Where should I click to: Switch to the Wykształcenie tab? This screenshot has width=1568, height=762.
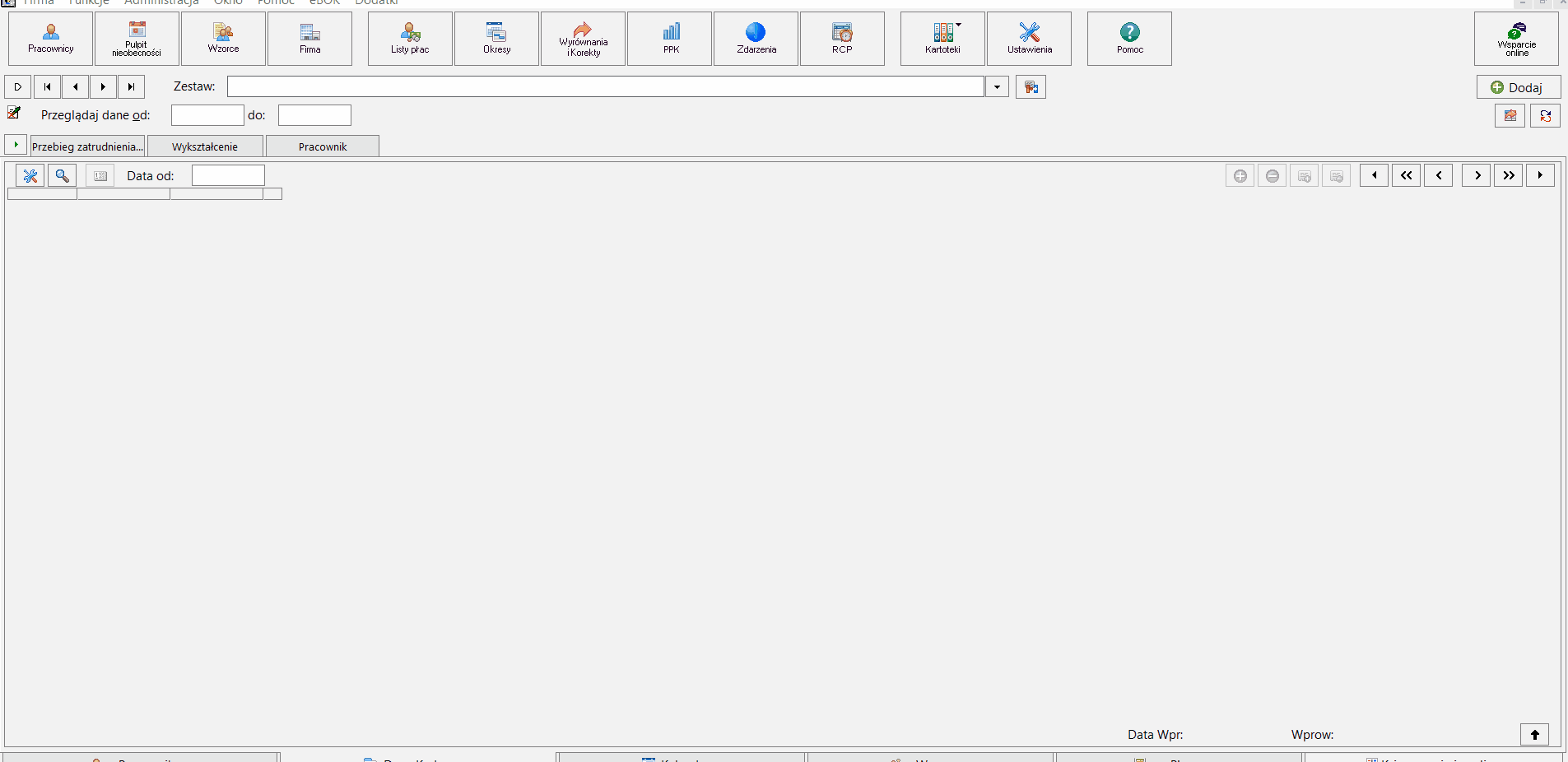[x=205, y=146]
